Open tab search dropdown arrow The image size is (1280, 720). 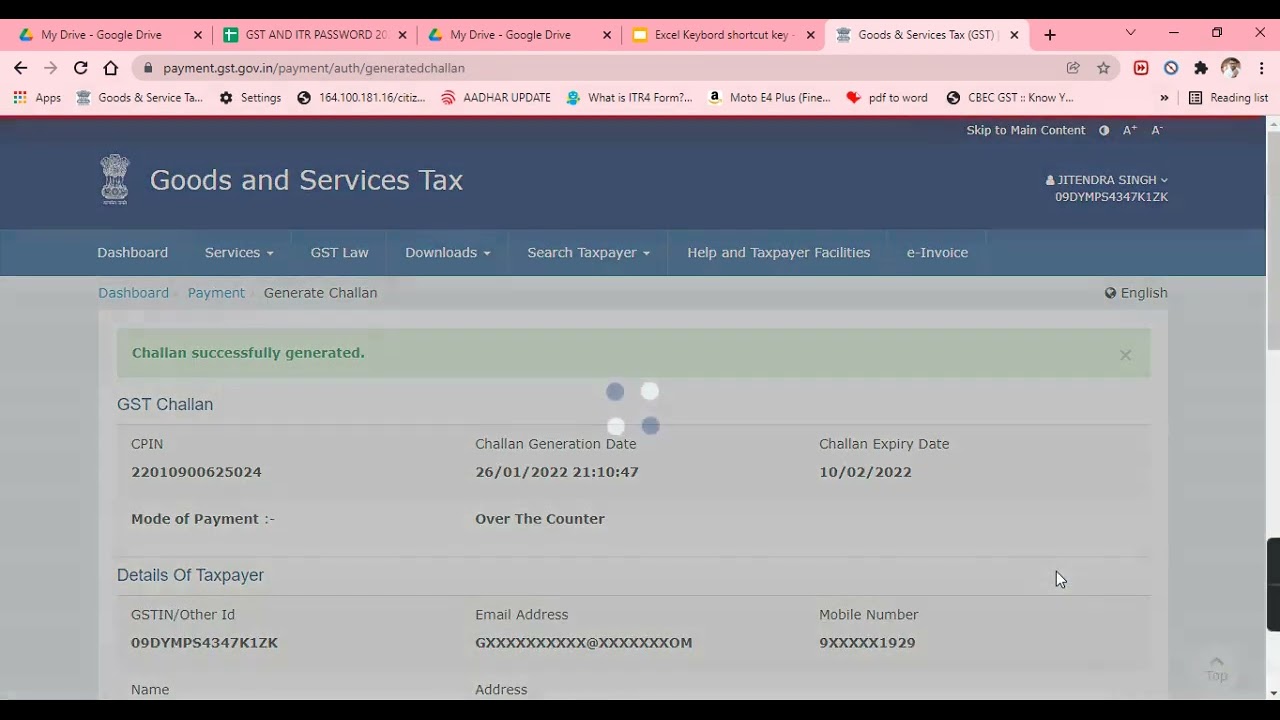pos(1131,33)
